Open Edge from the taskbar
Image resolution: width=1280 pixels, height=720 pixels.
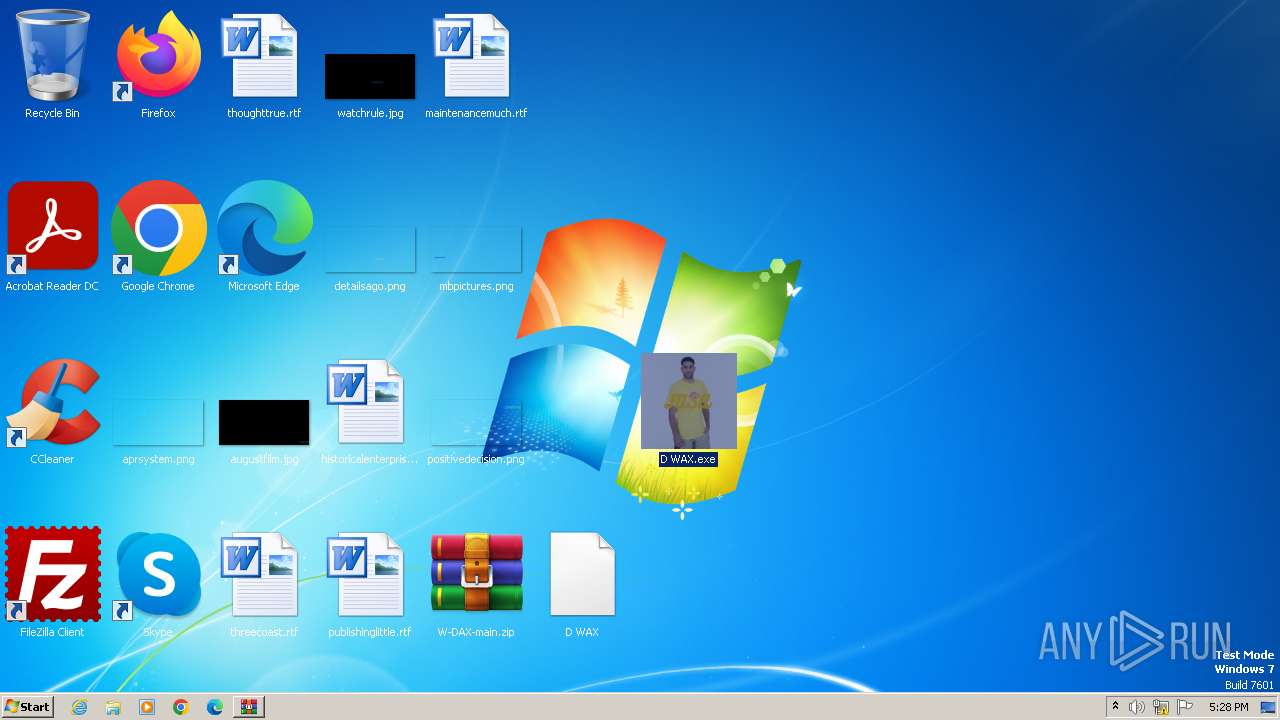215,707
